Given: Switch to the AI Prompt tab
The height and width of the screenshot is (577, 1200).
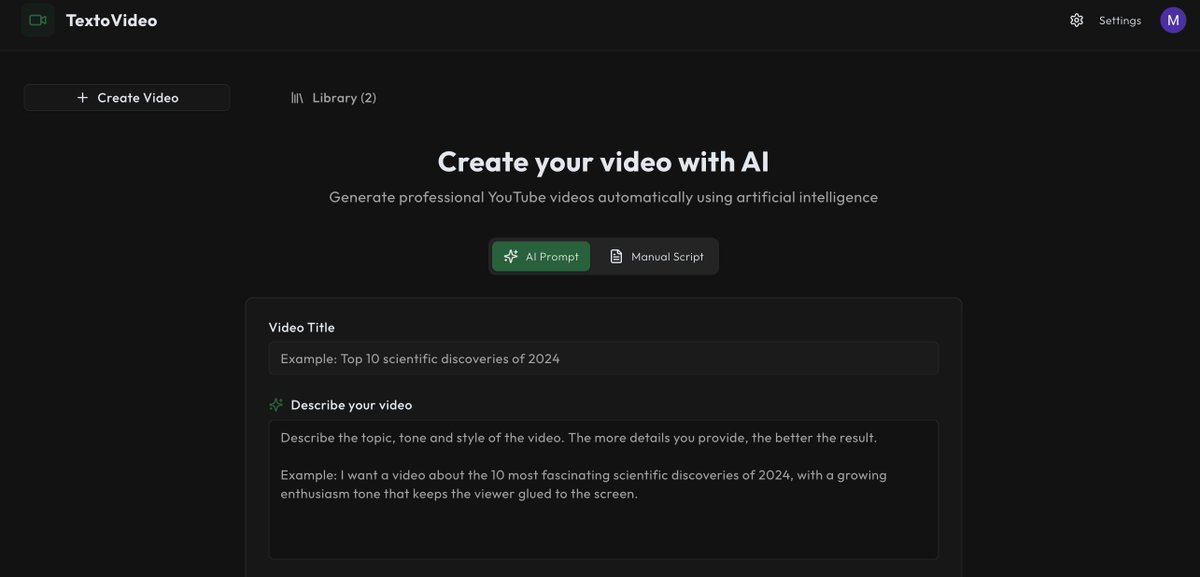Looking at the screenshot, I should click(x=541, y=257).
